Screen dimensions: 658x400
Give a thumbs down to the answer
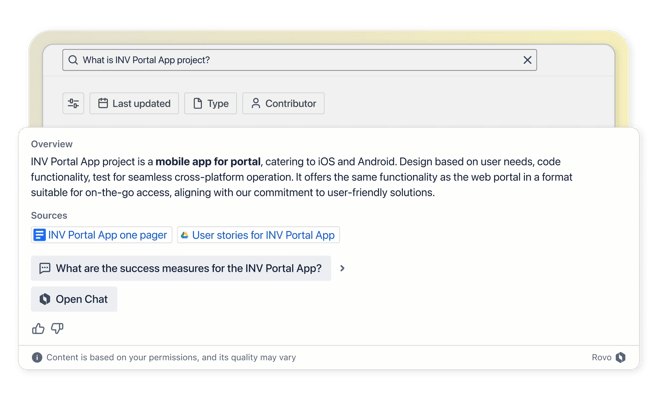tap(57, 328)
